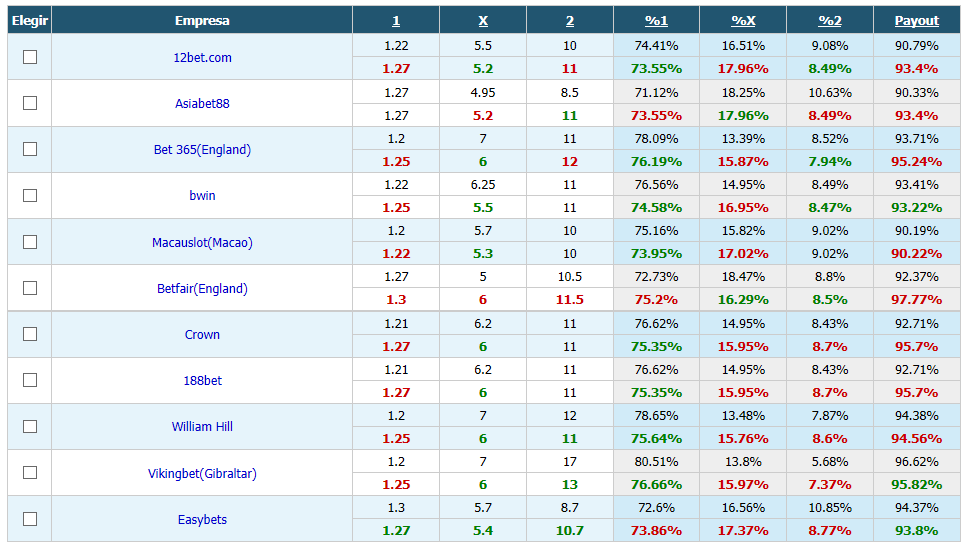
Task: Sort by the Payout column header
Action: pyautogui.click(x=917, y=21)
